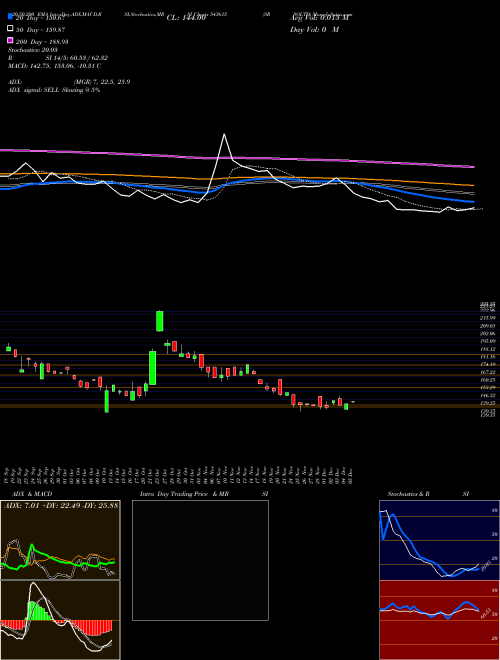Open the blue Stochastics chart panel
Viewport: 500px width, 660px height.
point(439,540)
